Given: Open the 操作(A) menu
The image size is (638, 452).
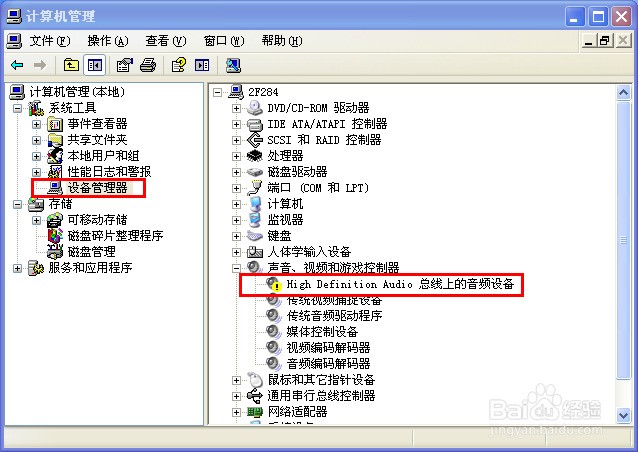Looking at the screenshot, I should [108, 41].
